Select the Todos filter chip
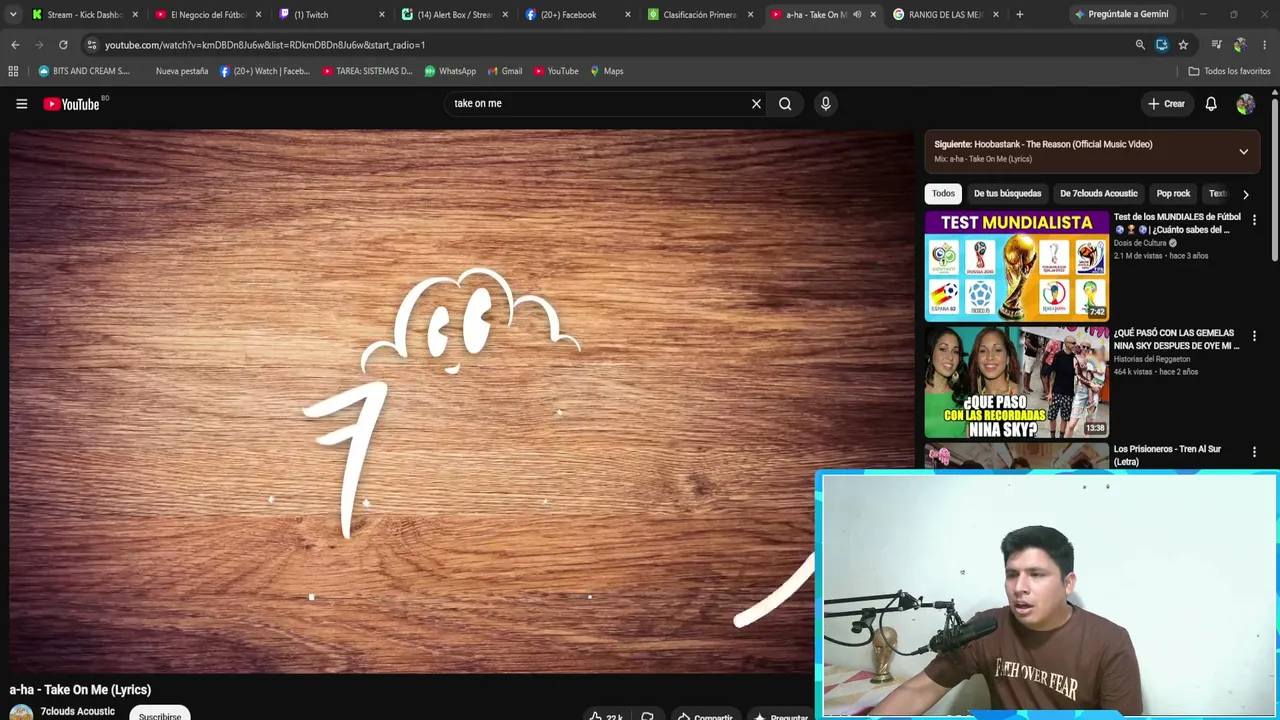1280x720 pixels. (943, 194)
